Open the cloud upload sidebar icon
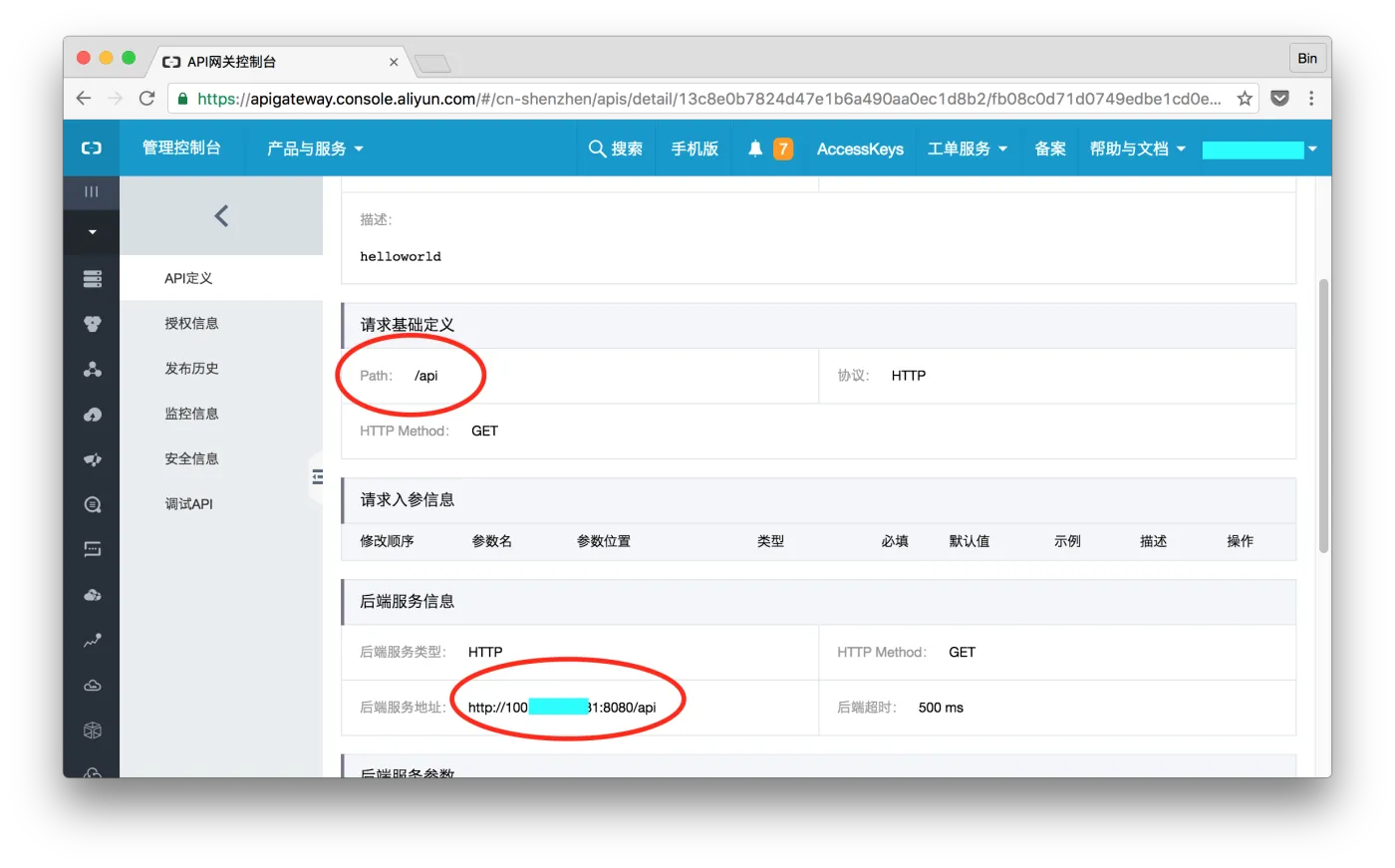 pos(92,414)
